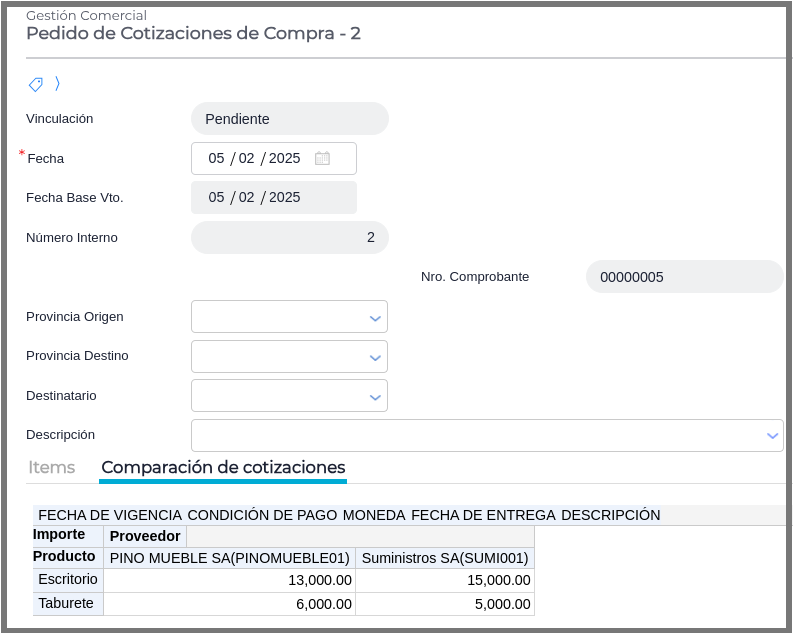The image size is (793, 633).
Task: Click the Fecha Base Vto. field
Action: tap(273, 197)
